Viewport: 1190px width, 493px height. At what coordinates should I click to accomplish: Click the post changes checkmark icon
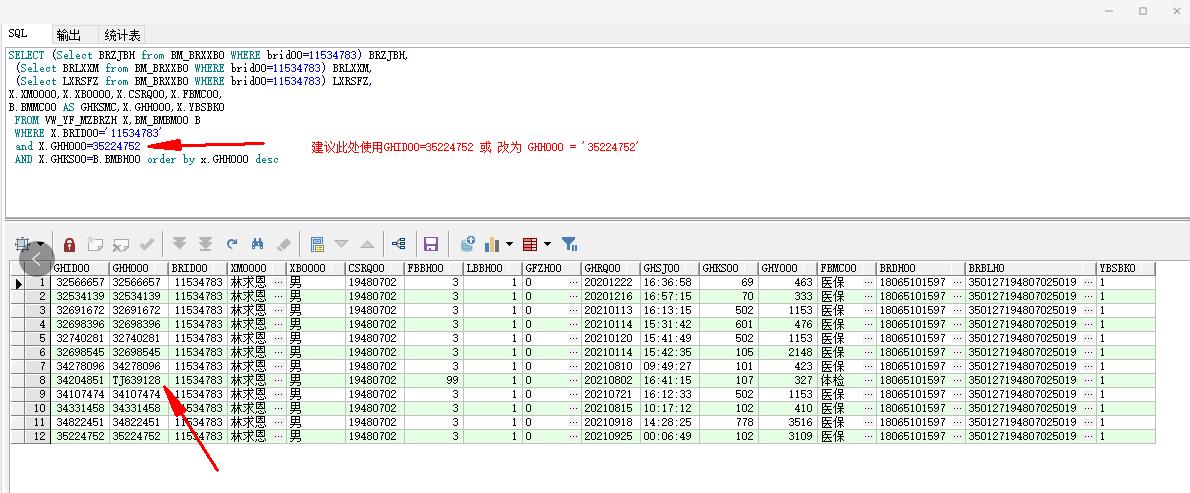point(146,244)
